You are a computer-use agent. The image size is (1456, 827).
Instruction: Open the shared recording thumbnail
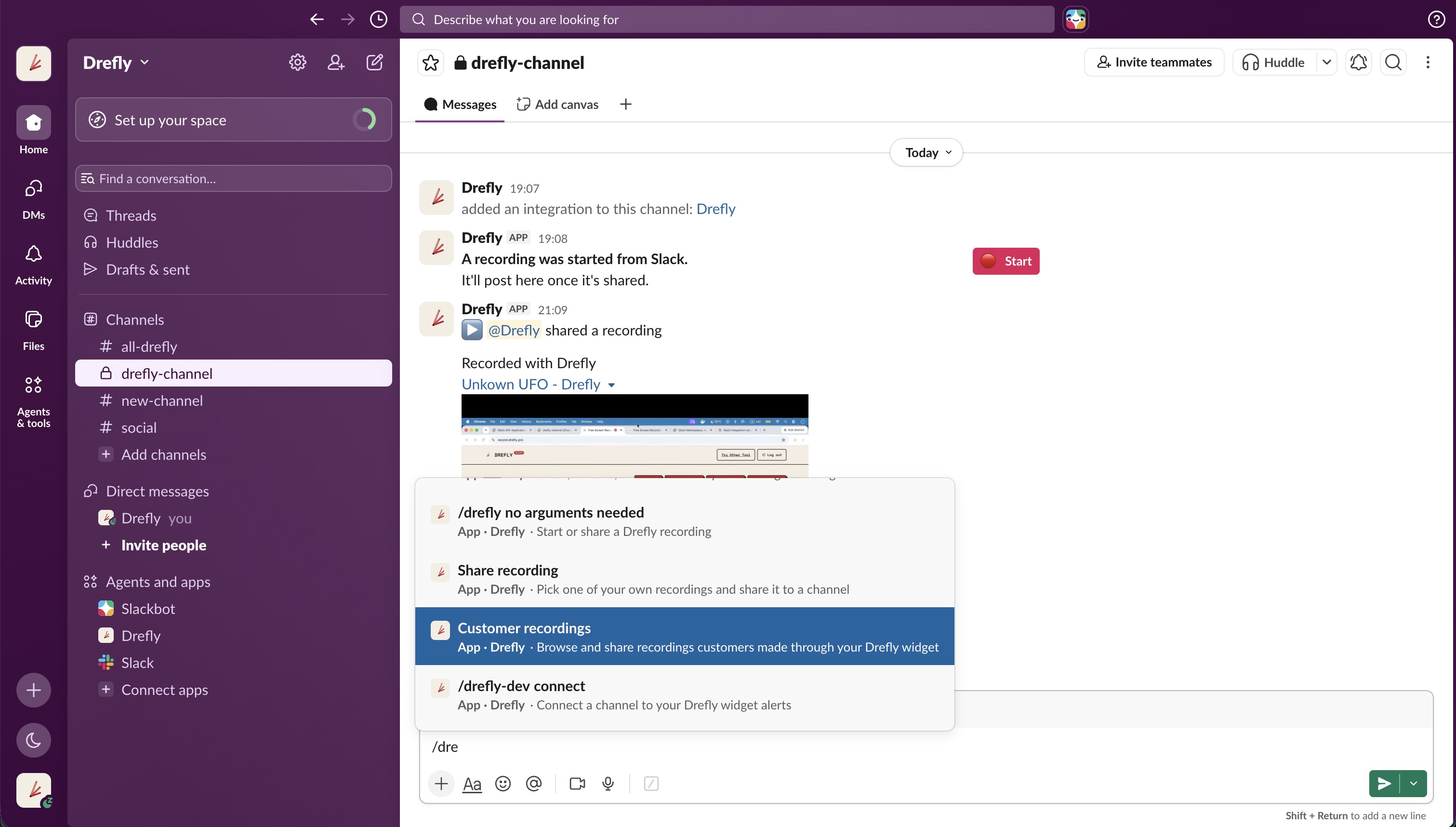click(x=635, y=436)
